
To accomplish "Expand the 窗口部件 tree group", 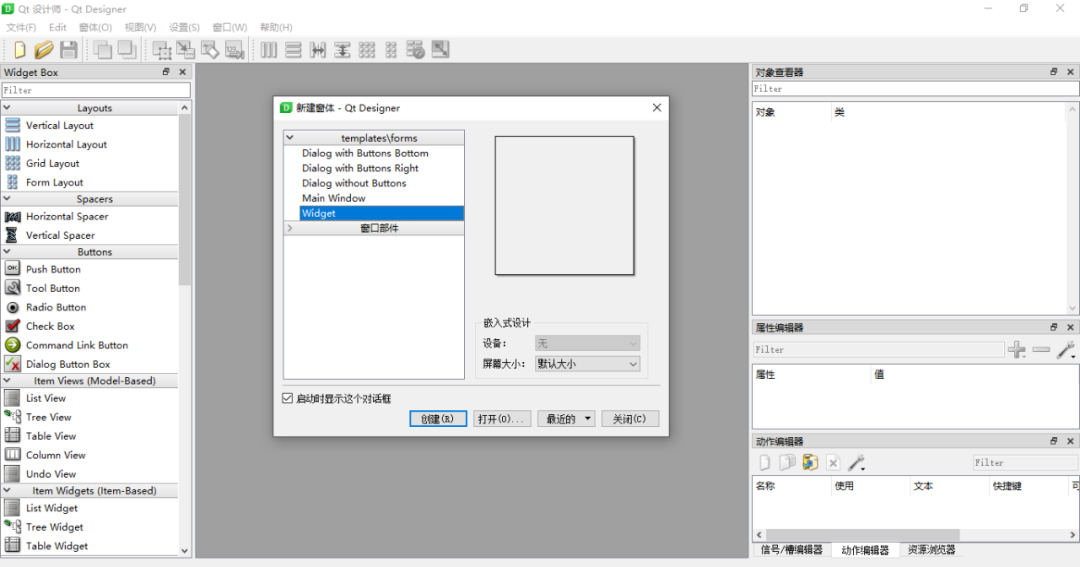I will pyautogui.click(x=290, y=228).
